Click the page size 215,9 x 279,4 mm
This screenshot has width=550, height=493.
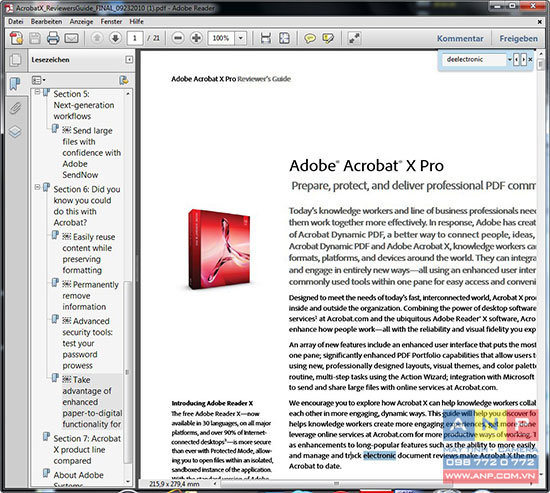[174, 484]
